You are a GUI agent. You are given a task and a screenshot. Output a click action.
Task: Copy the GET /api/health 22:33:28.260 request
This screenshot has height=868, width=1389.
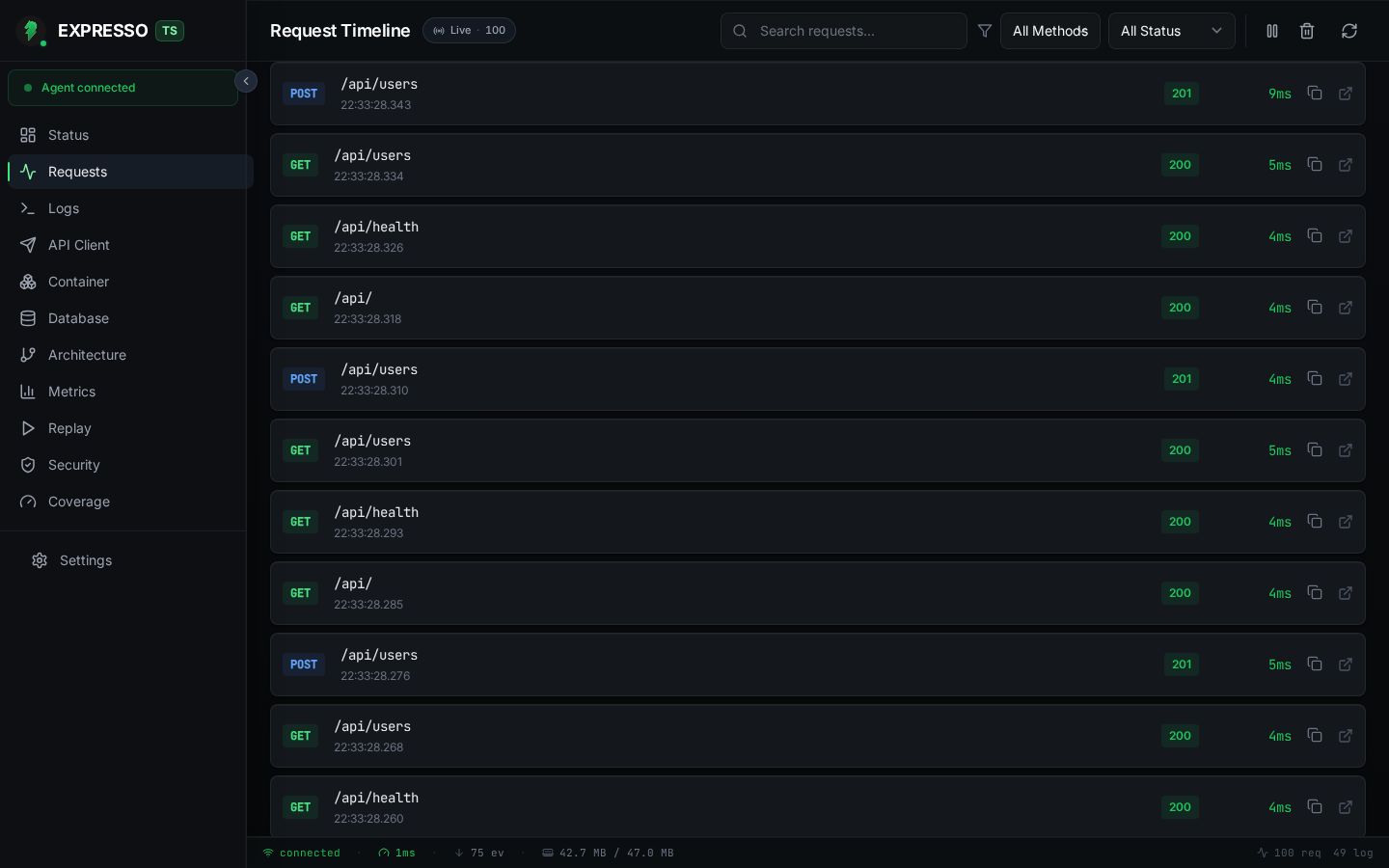pos(1315,807)
